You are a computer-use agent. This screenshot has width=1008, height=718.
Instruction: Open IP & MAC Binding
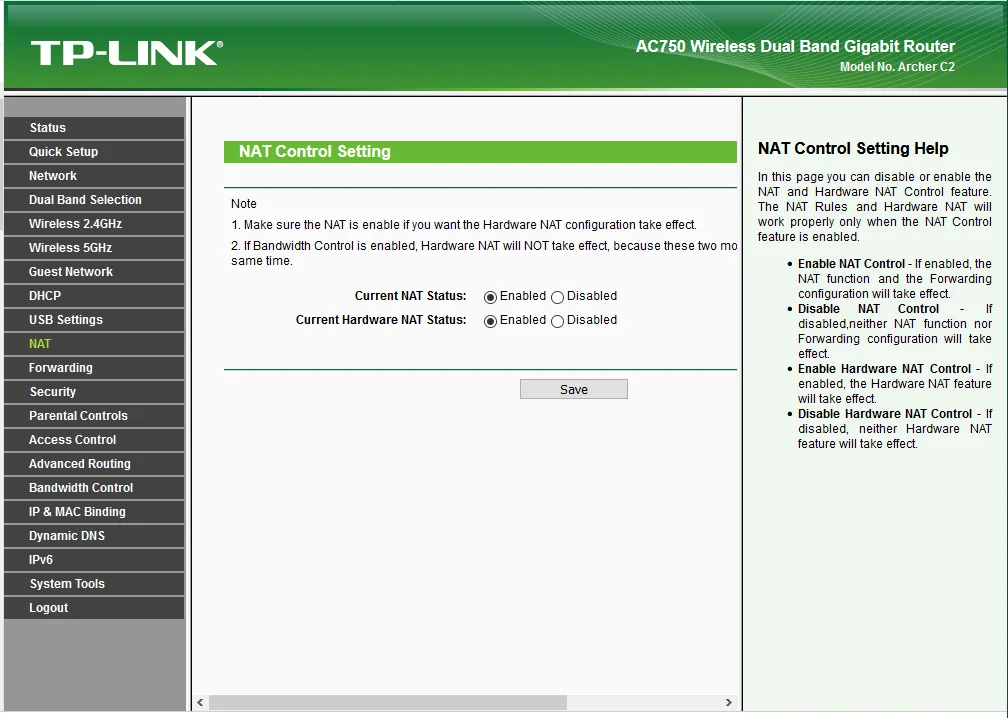point(94,512)
